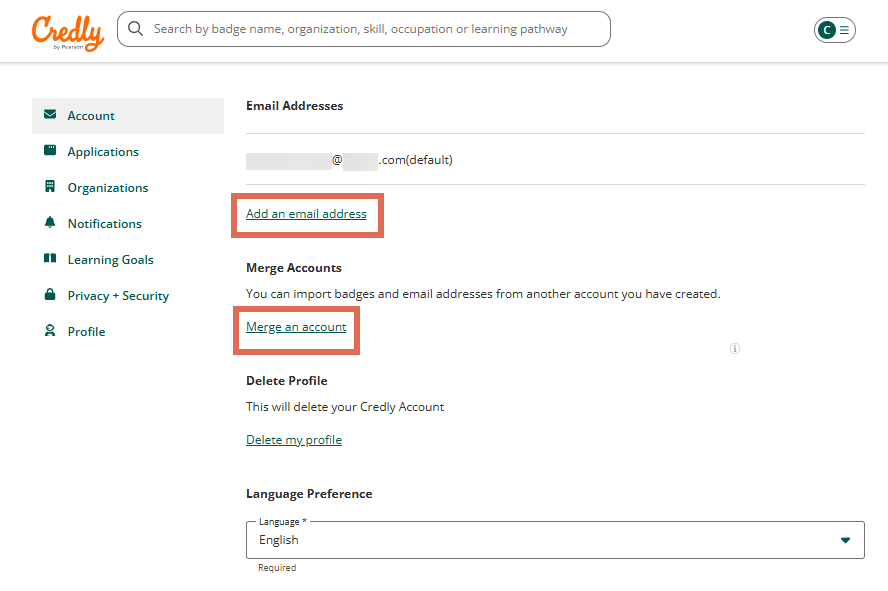Open Organizations in the sidebar
Screen dimensions: 888x591
[128, 187]
